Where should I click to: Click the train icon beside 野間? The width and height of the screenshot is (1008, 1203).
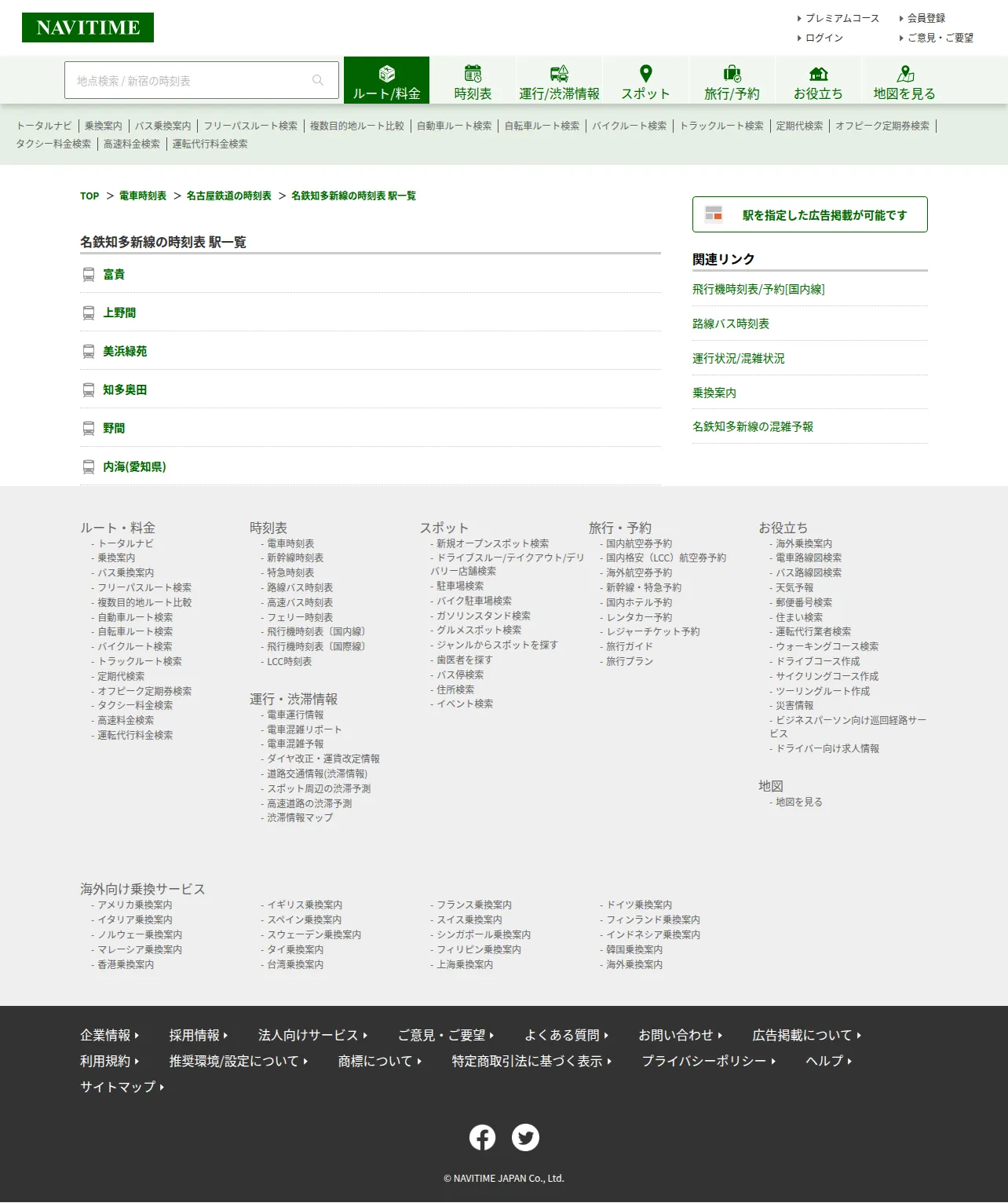coord(89,428)
